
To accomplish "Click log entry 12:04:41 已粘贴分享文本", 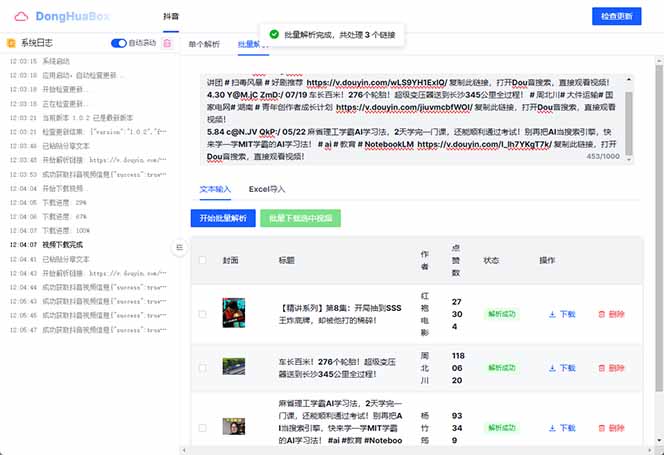I will click(x=50, y=259).
